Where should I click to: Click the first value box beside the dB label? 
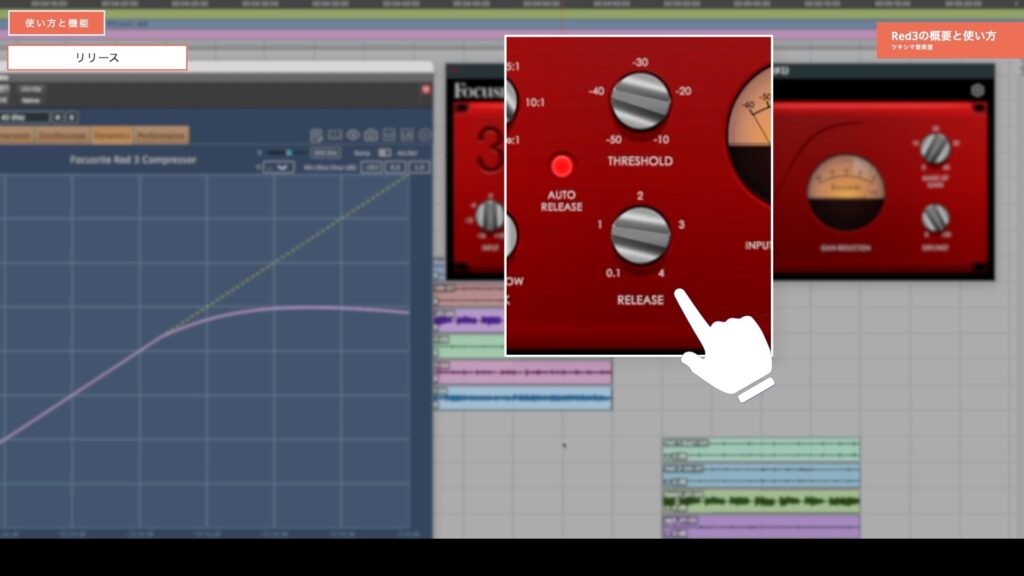pyautogui.click(x=372, y=168)
